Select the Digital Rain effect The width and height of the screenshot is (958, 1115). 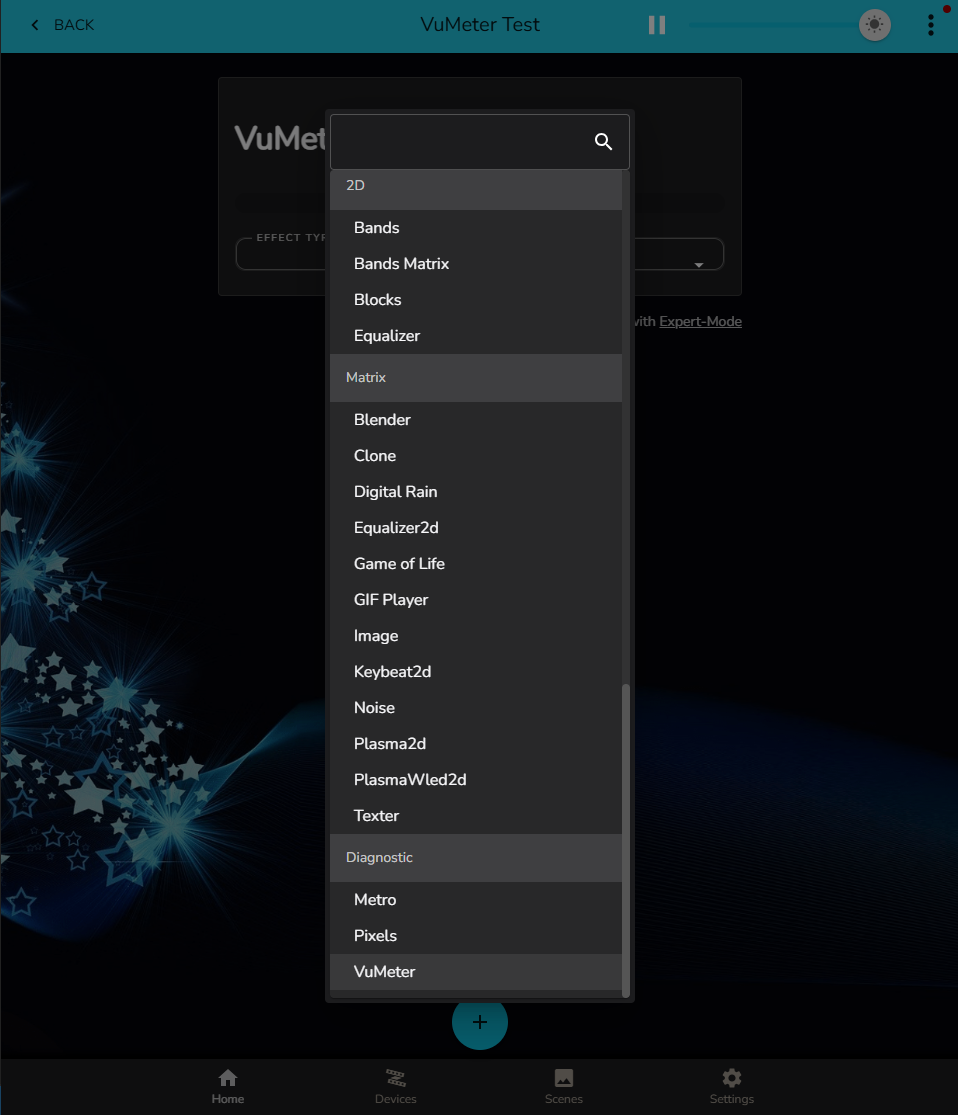click(476, 491)
